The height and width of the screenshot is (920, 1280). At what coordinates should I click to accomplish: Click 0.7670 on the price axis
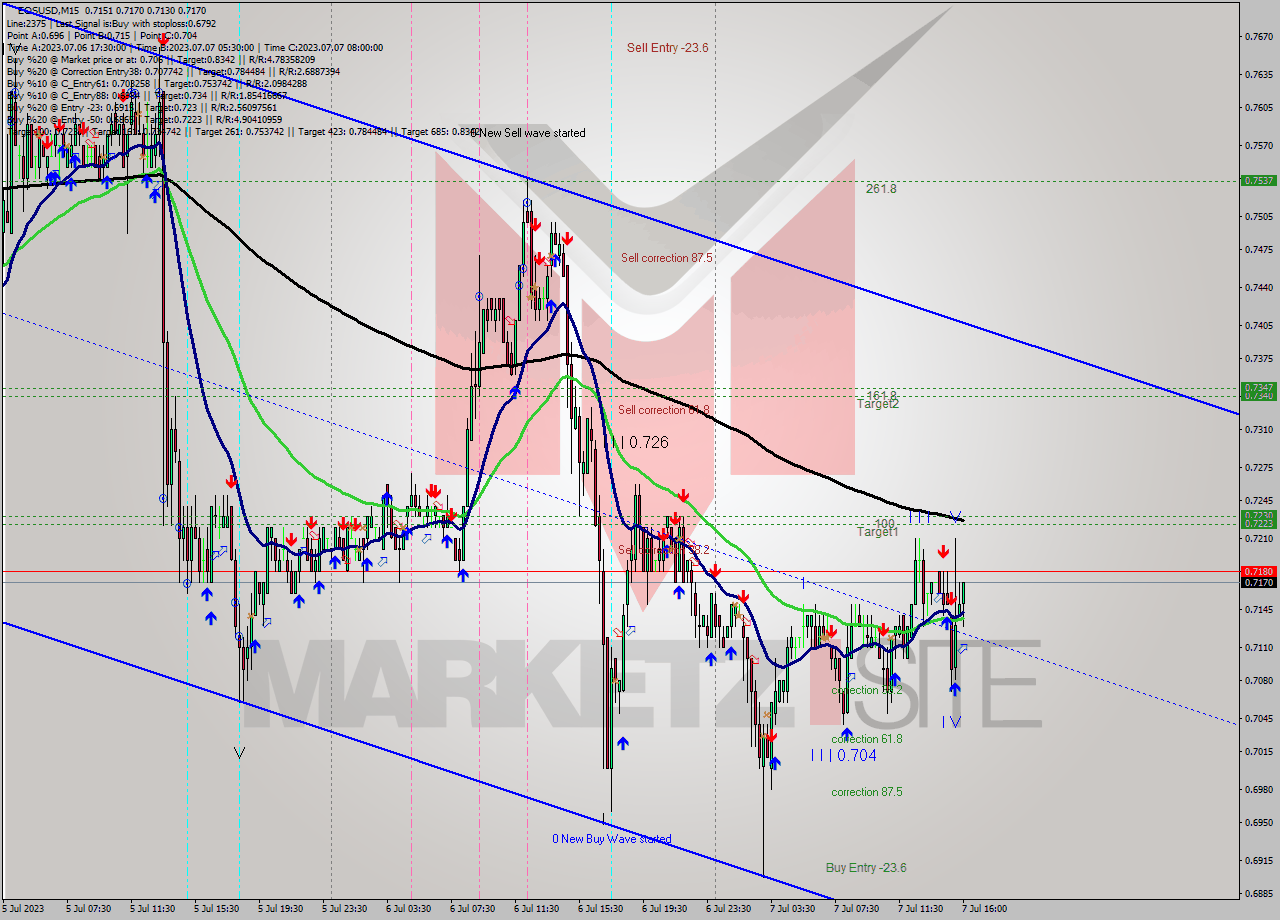1258,37
